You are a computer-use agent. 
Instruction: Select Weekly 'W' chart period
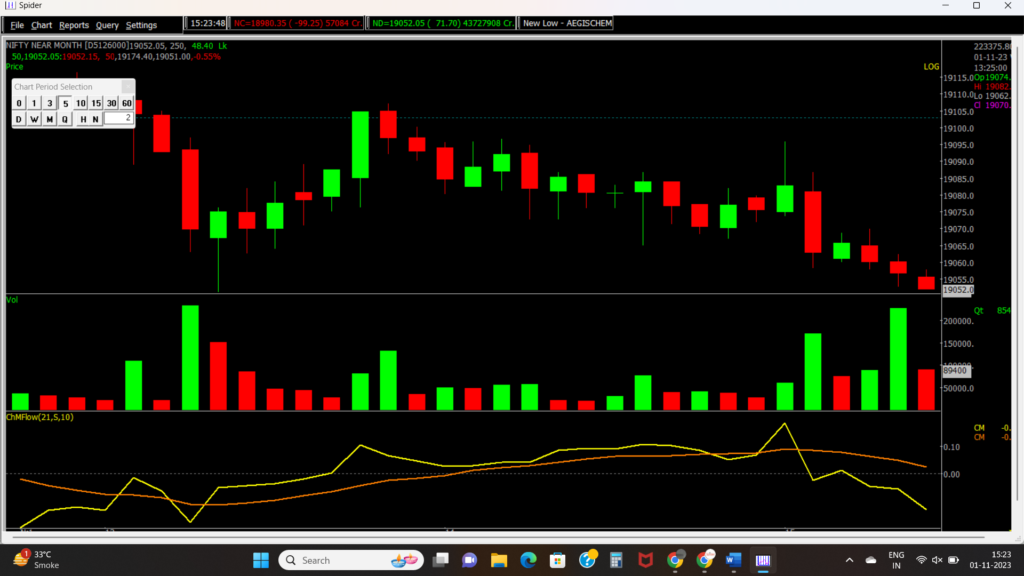click(34, 119)
